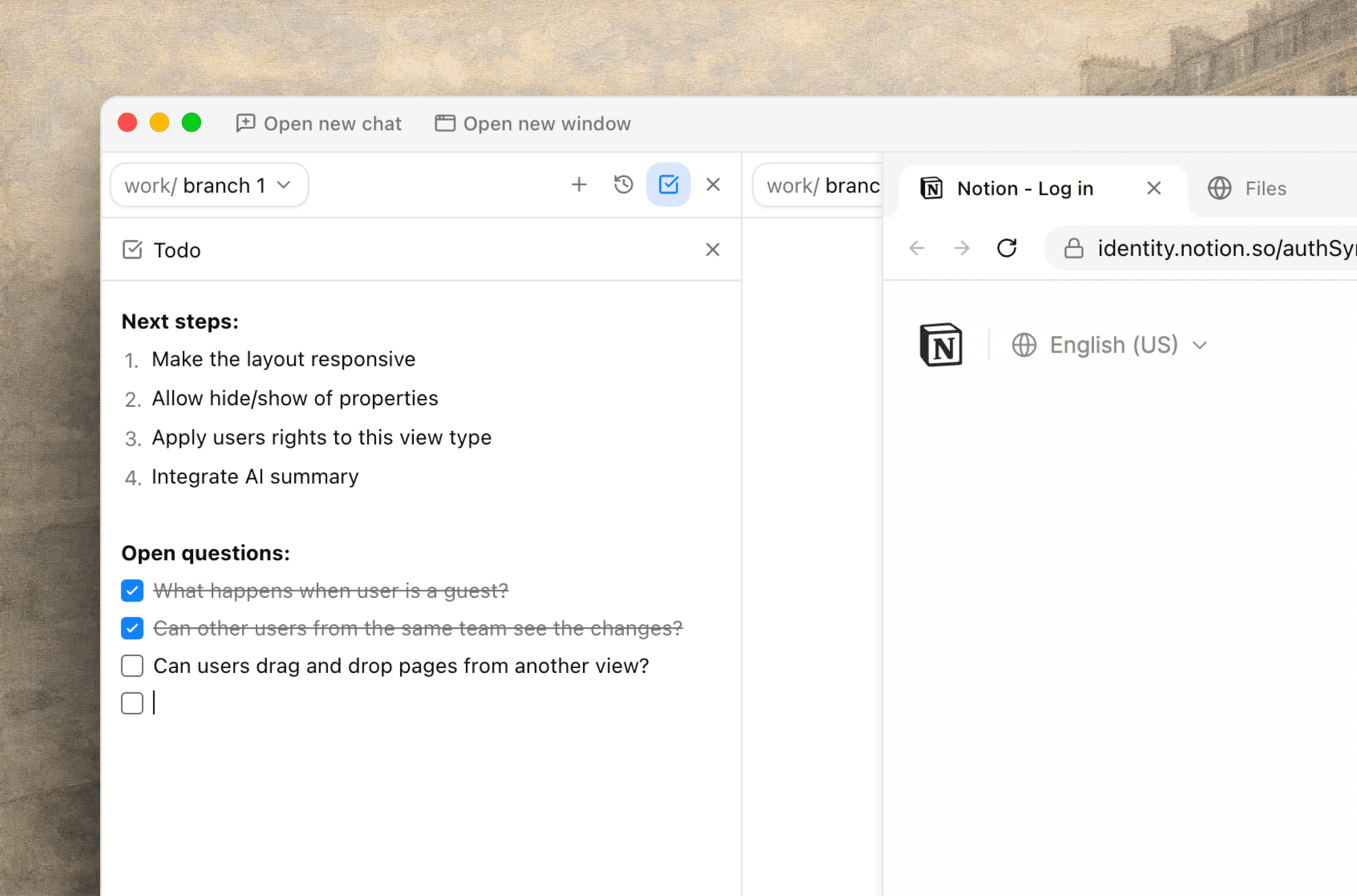Switch to the Notion - Log in tab

[x=1025, y=188]
